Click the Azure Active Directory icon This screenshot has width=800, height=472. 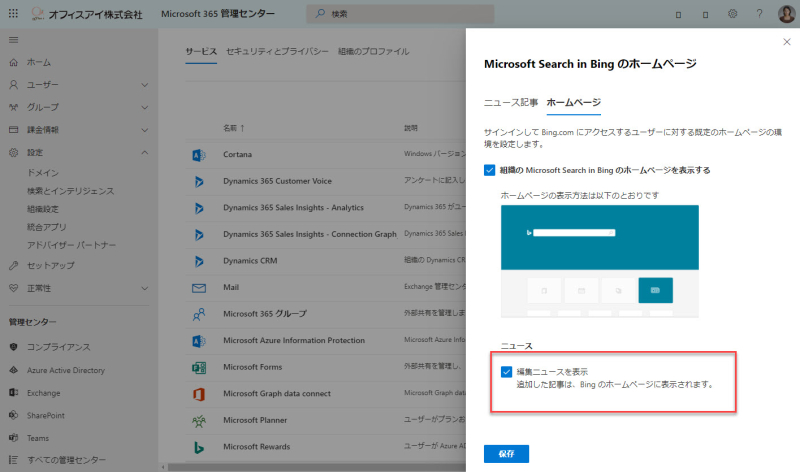coord(14,370)
